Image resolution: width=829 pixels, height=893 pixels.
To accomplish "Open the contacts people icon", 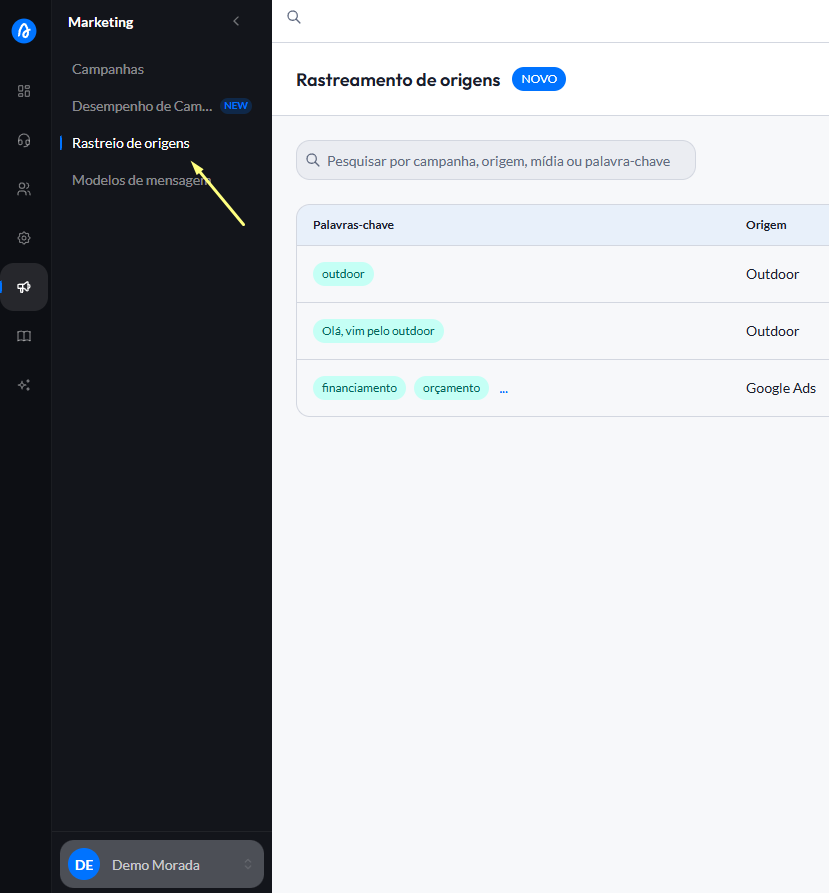I will click(x=24, y=189).
